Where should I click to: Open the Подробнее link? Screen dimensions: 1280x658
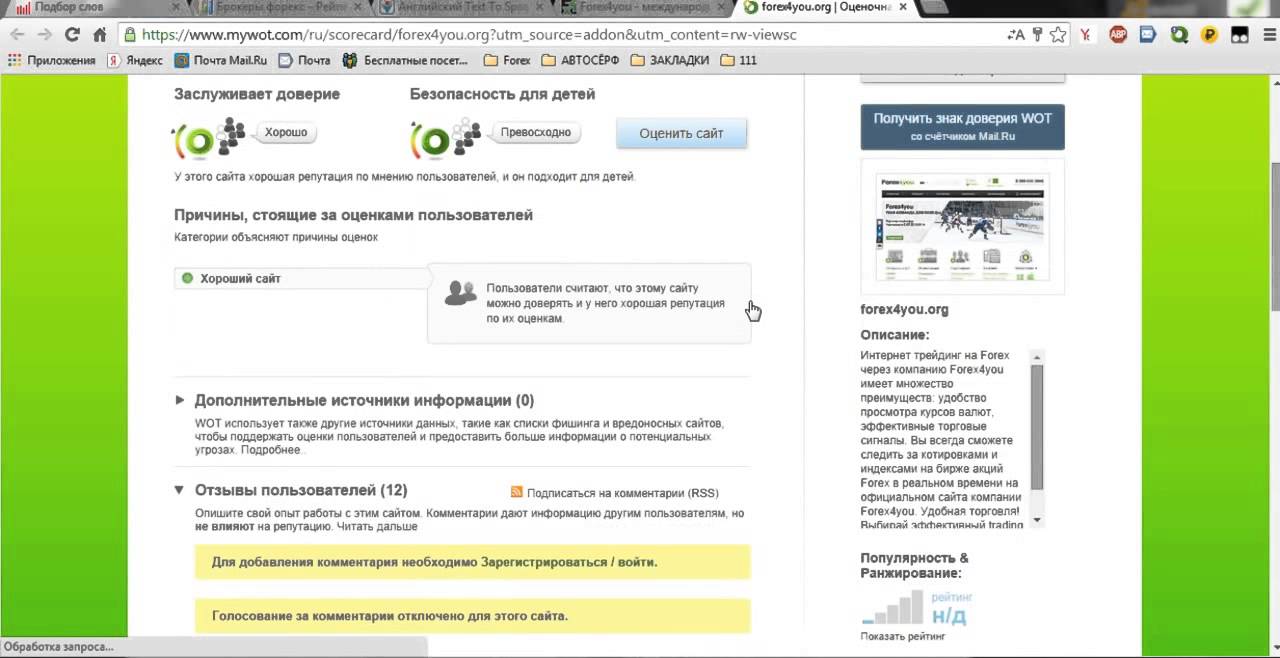pos(271,450)
